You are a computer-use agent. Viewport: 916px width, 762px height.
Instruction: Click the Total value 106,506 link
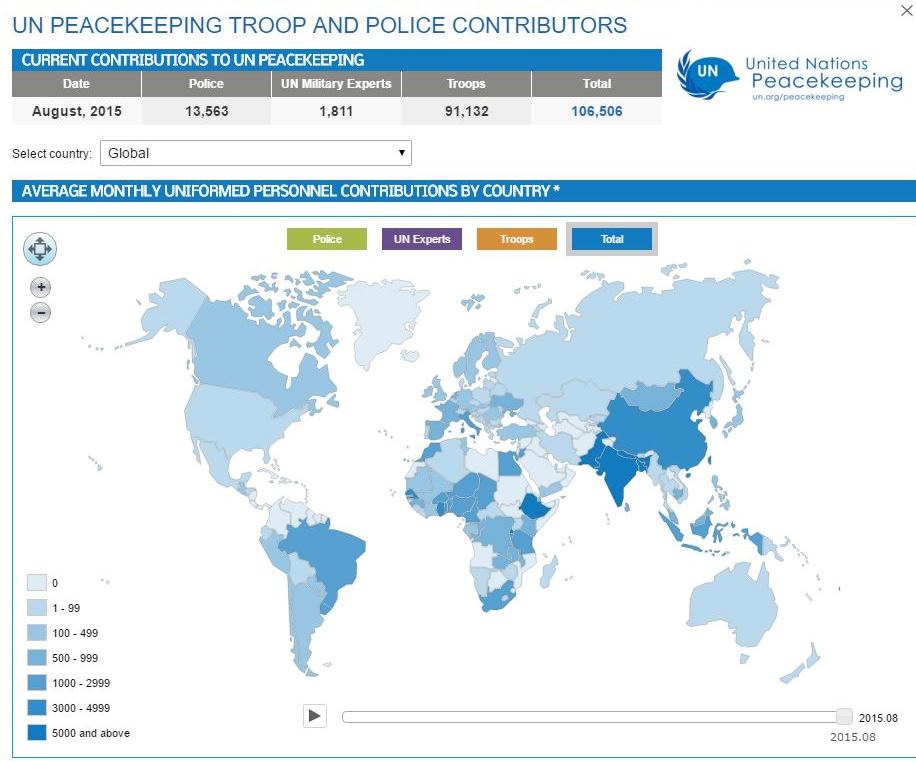click(596, 112)
